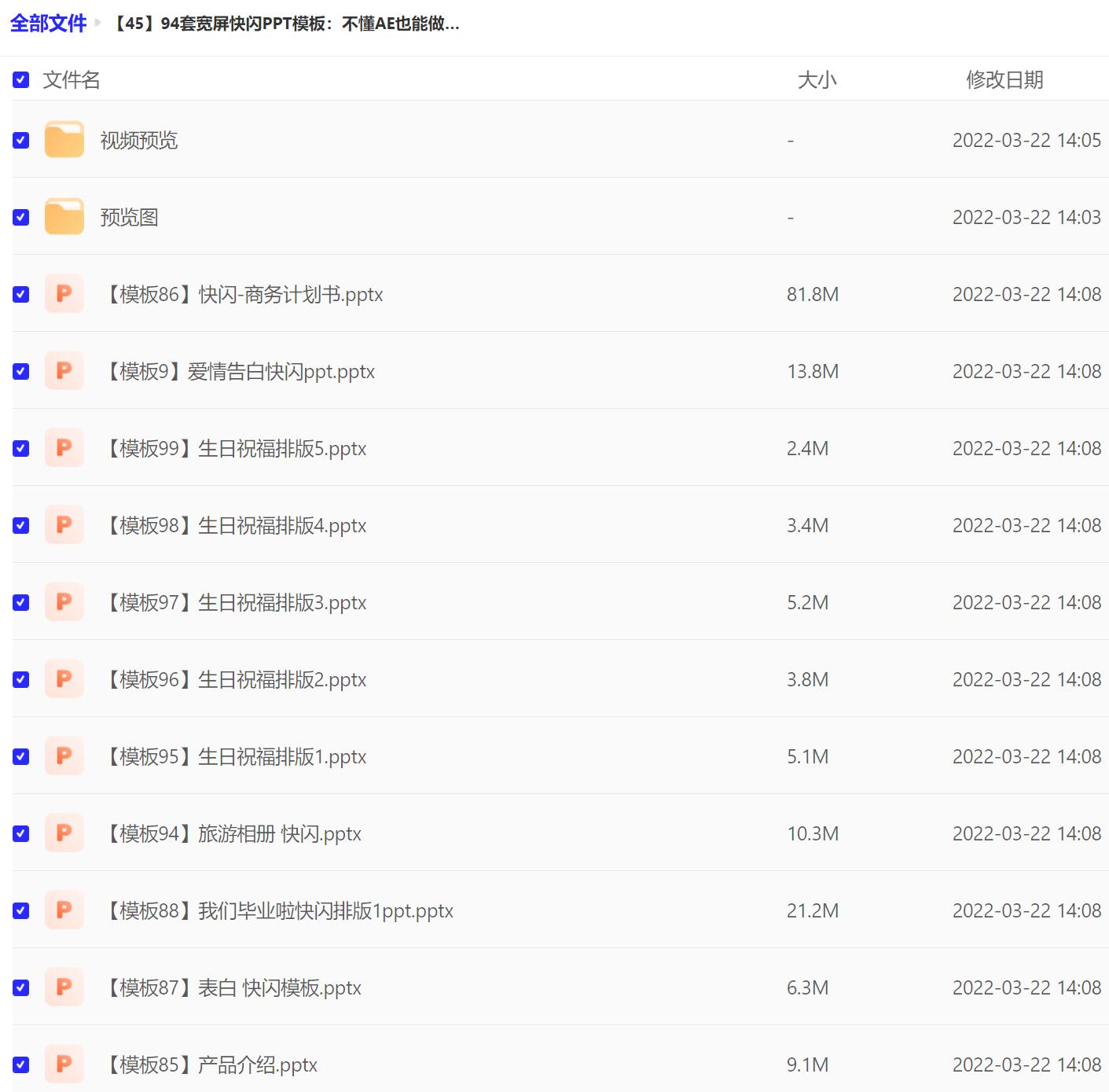This screenshot has height=1092, width=1109.
Task: Click the PPT icon for 模板9 爱情告白快闪
Action: click(x=64, y=371)
